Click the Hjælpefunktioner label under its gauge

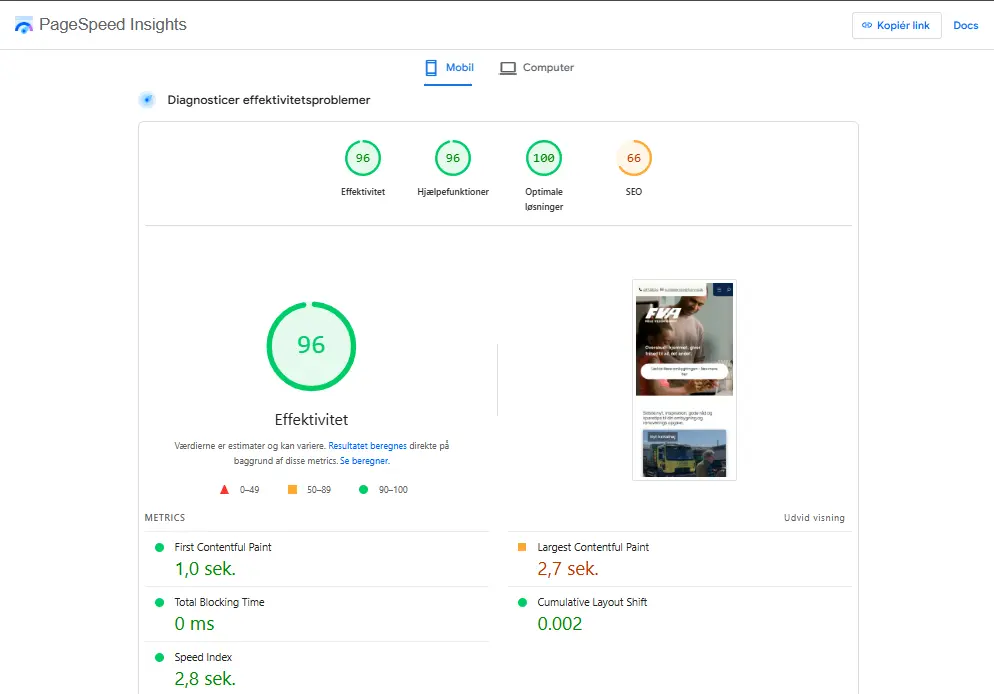pyautogui.click(x=453, y=191)
